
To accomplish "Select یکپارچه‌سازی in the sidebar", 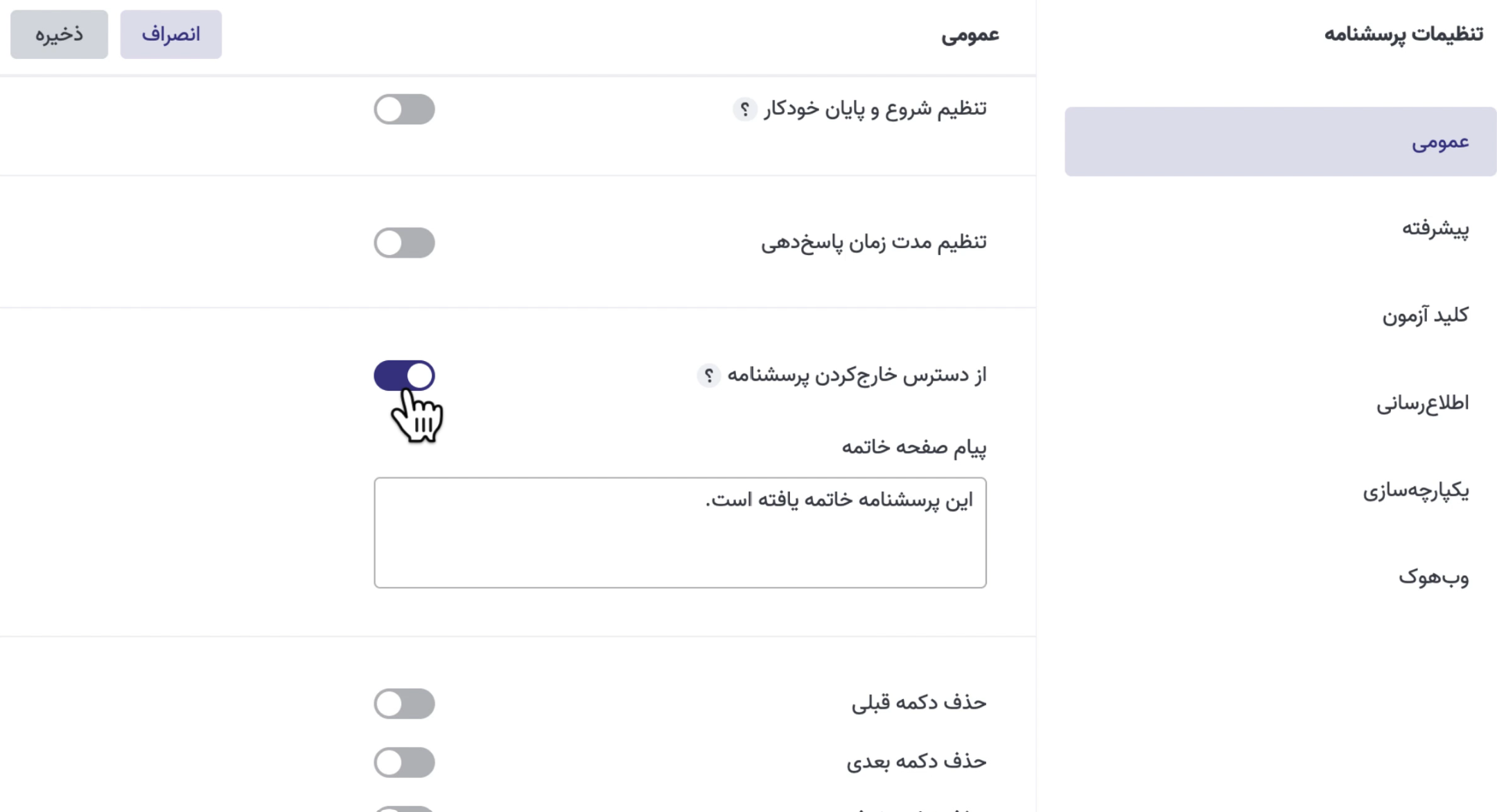I will click(x=1415, y=491).
